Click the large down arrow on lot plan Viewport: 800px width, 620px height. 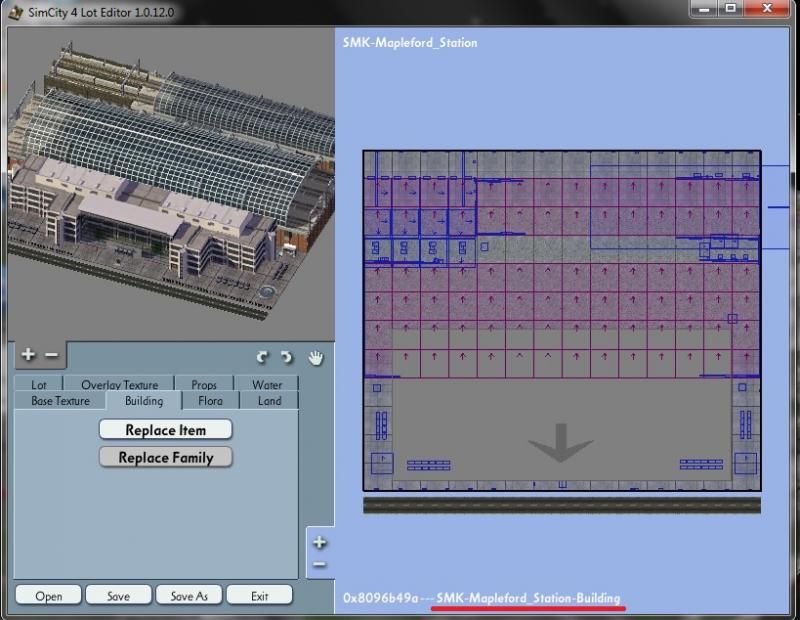coord(561,442)
